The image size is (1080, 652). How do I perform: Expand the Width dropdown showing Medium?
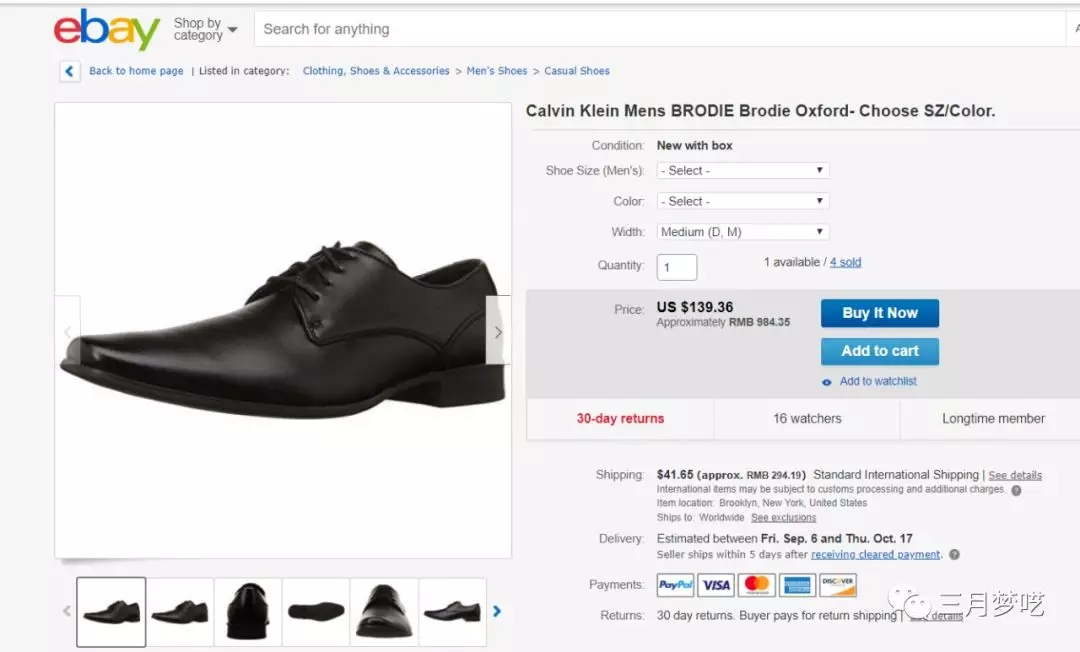(x=742, y=232)
